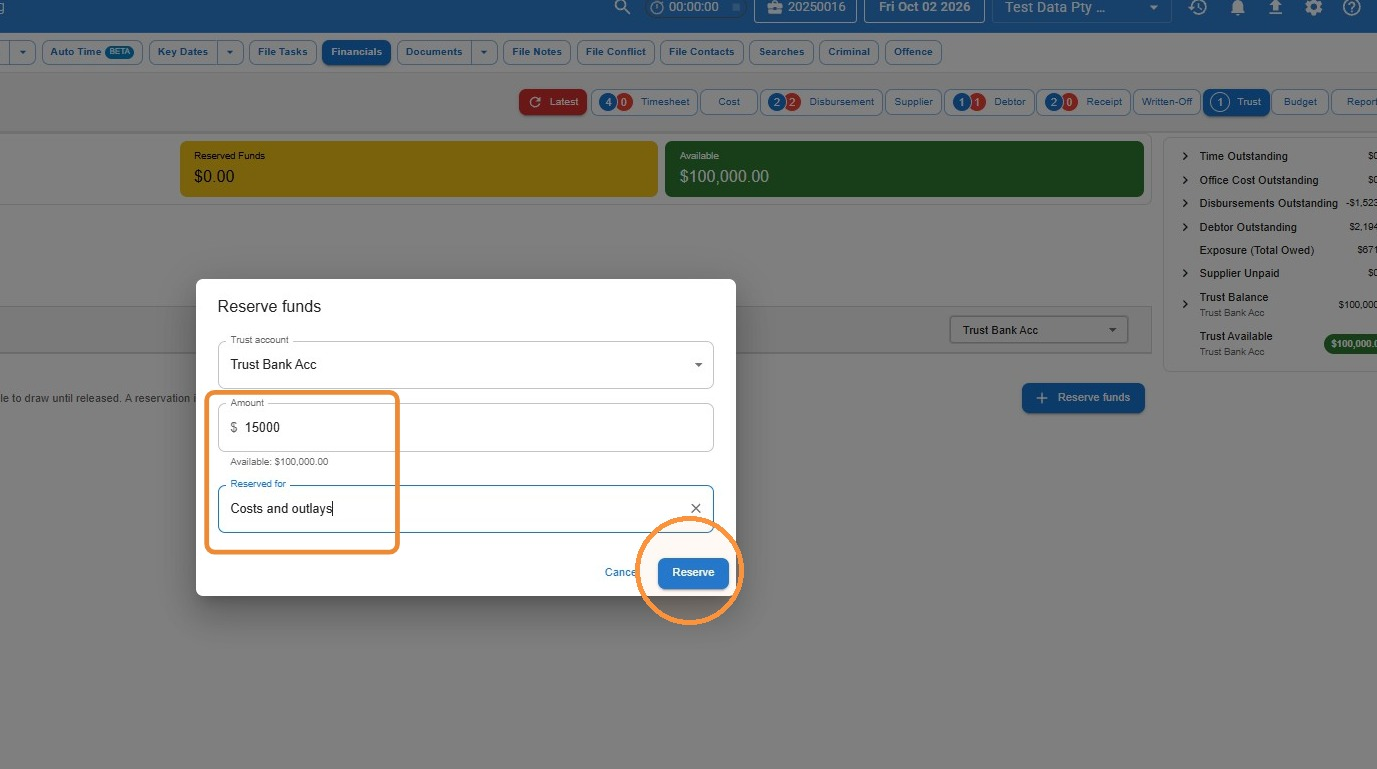
Task: Click the Trust Available label
Action: [1236, 336]
